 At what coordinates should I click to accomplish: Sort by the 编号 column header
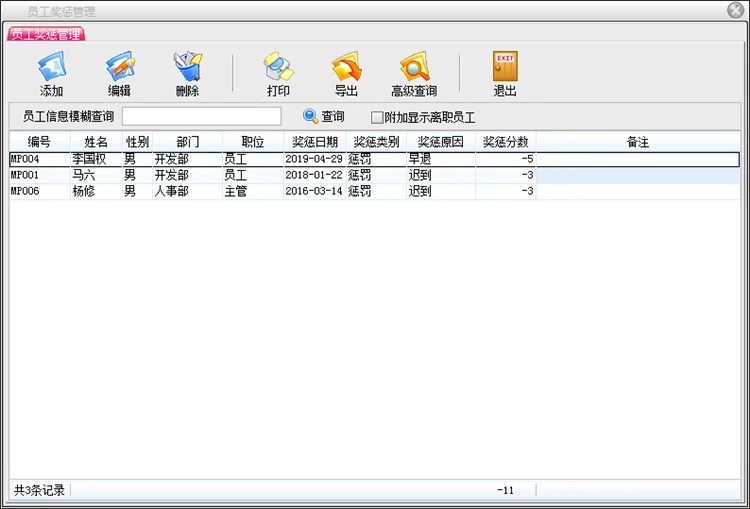pos(40,142)
